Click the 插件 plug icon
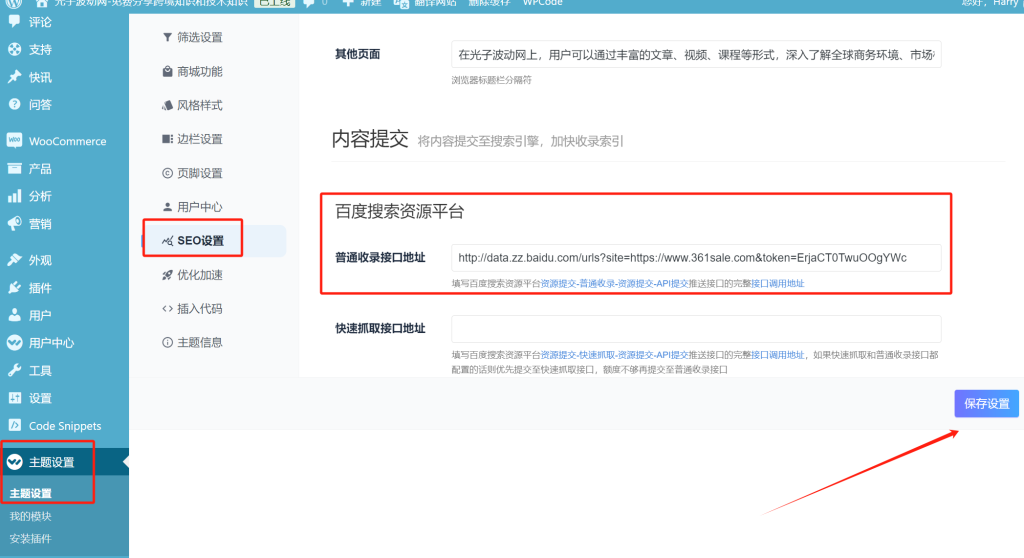 pyautogui.click(x=14, y=287)
